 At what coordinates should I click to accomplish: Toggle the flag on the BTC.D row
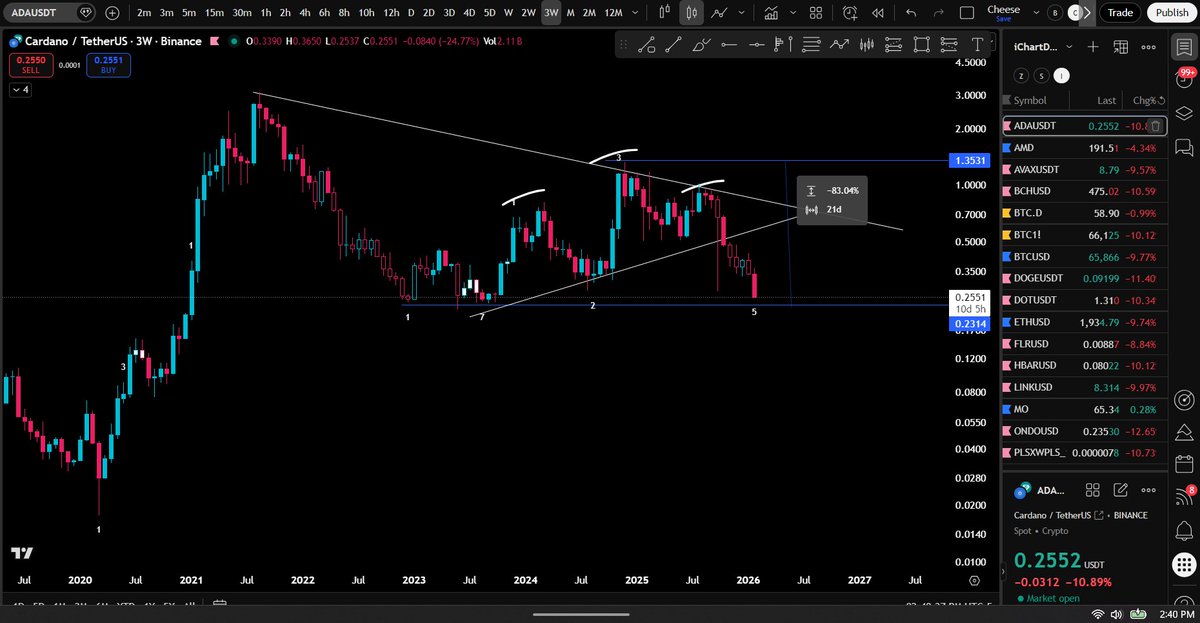pyautogui.click(x=1006, y=213)
